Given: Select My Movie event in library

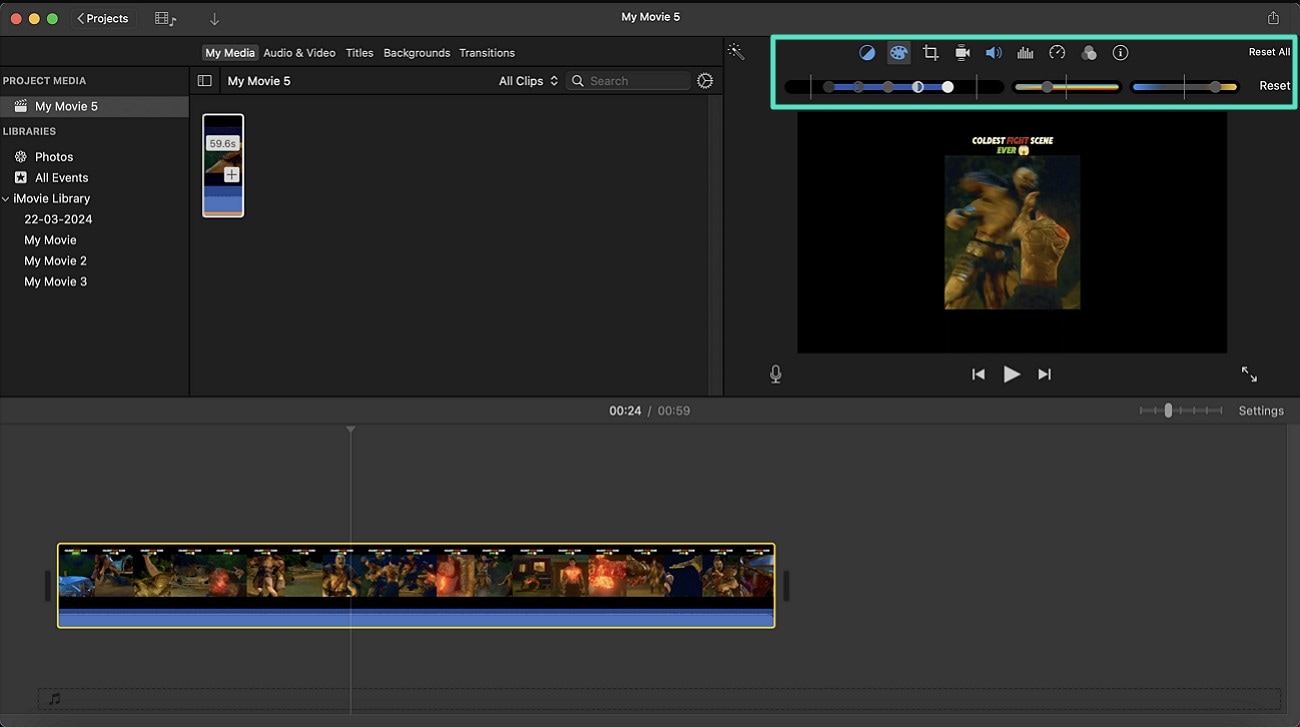Looking at the screenshot, I should click(50, 240).
